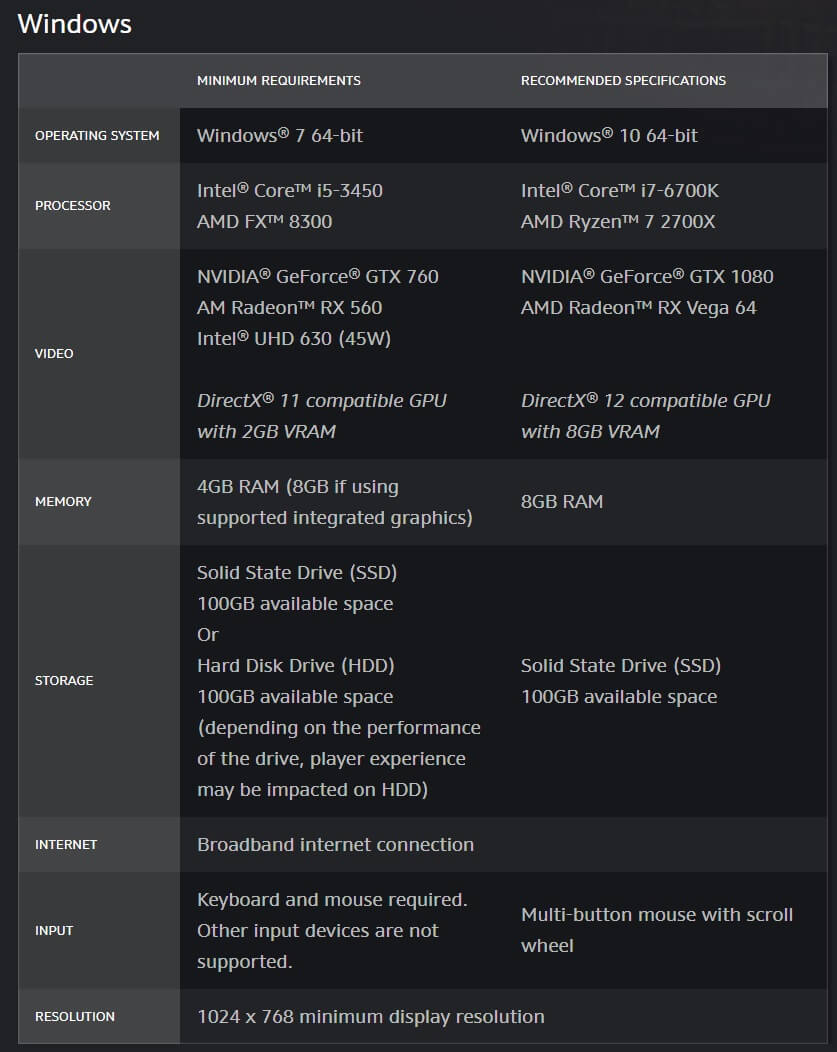
Task: Select the Video row label
Action: 54,353
